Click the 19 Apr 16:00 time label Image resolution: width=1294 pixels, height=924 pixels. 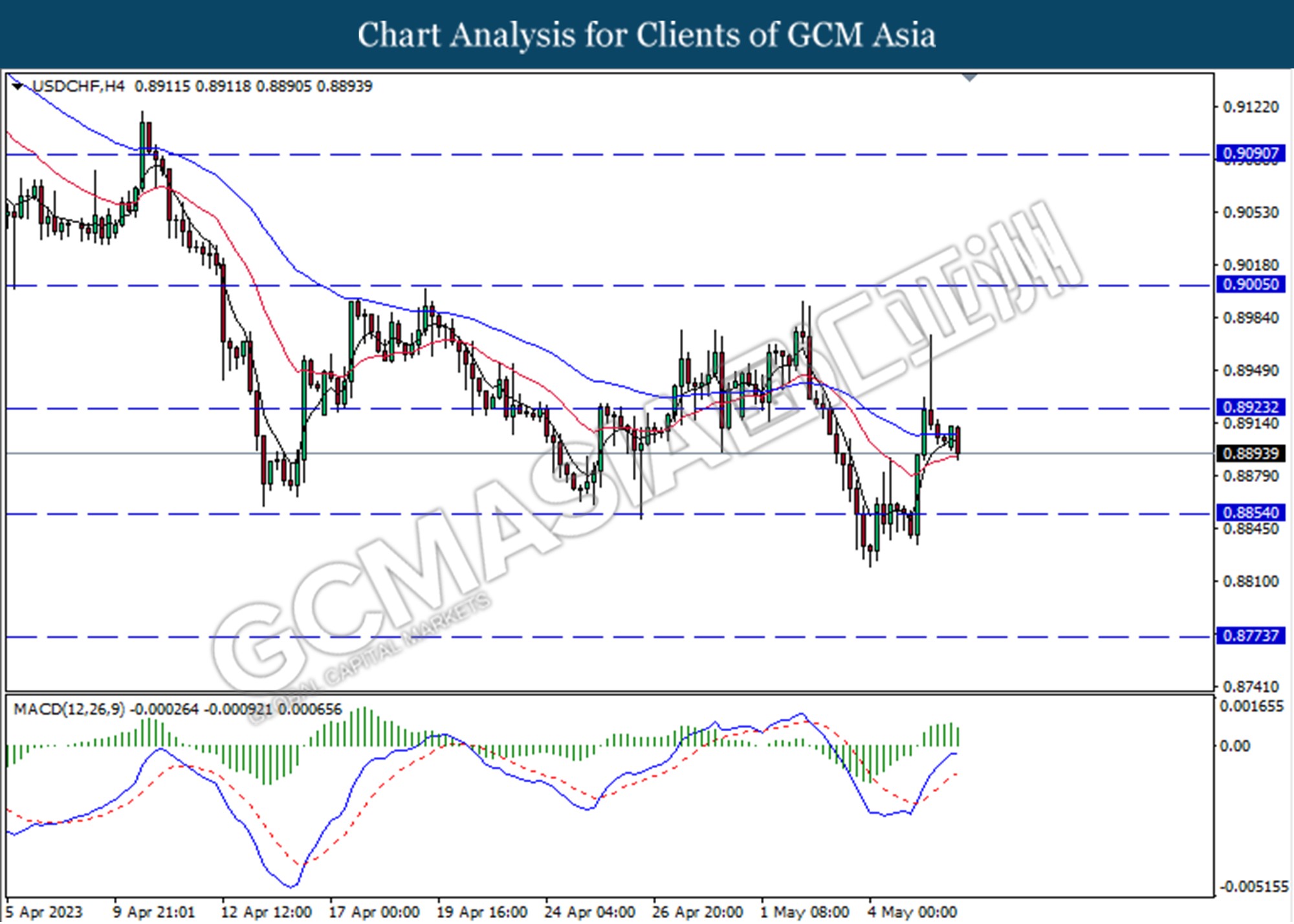pyautogui.click(x=481, y=912)
